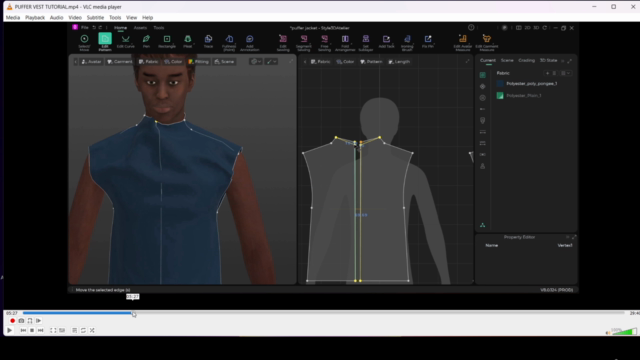Click the Pattern button in 2D view
The image size is (640, 360).
click(x=371, y=62)
